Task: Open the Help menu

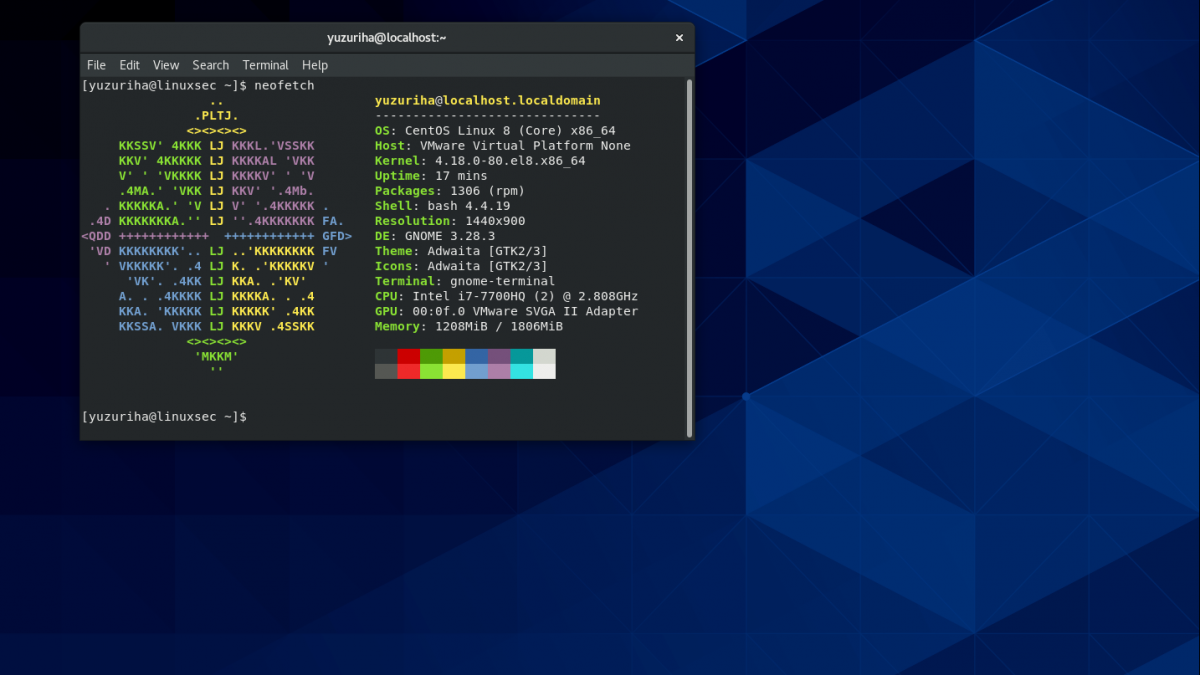Action: (315, 65)
